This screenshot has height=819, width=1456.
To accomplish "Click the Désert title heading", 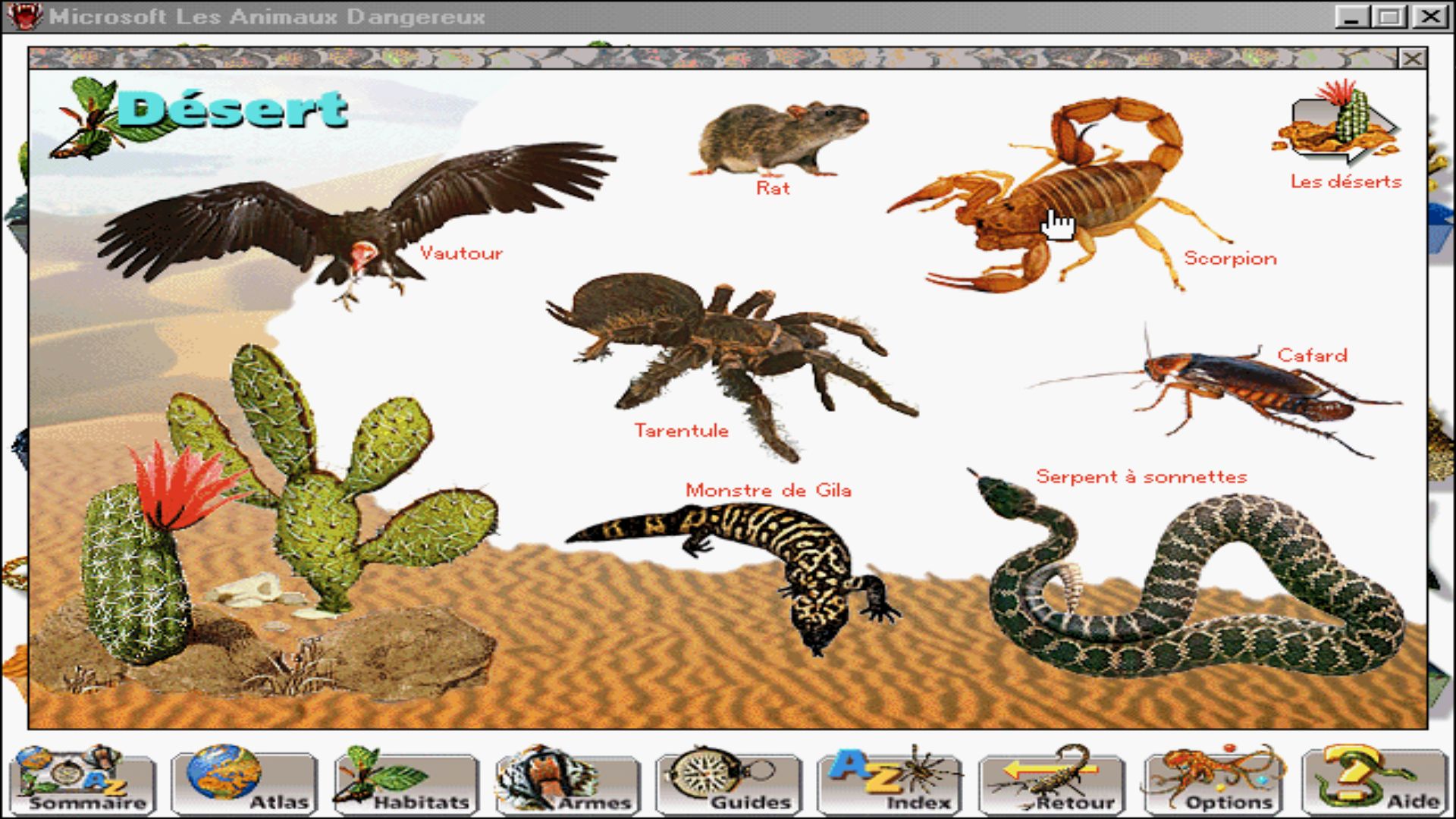I will [233, 109].
